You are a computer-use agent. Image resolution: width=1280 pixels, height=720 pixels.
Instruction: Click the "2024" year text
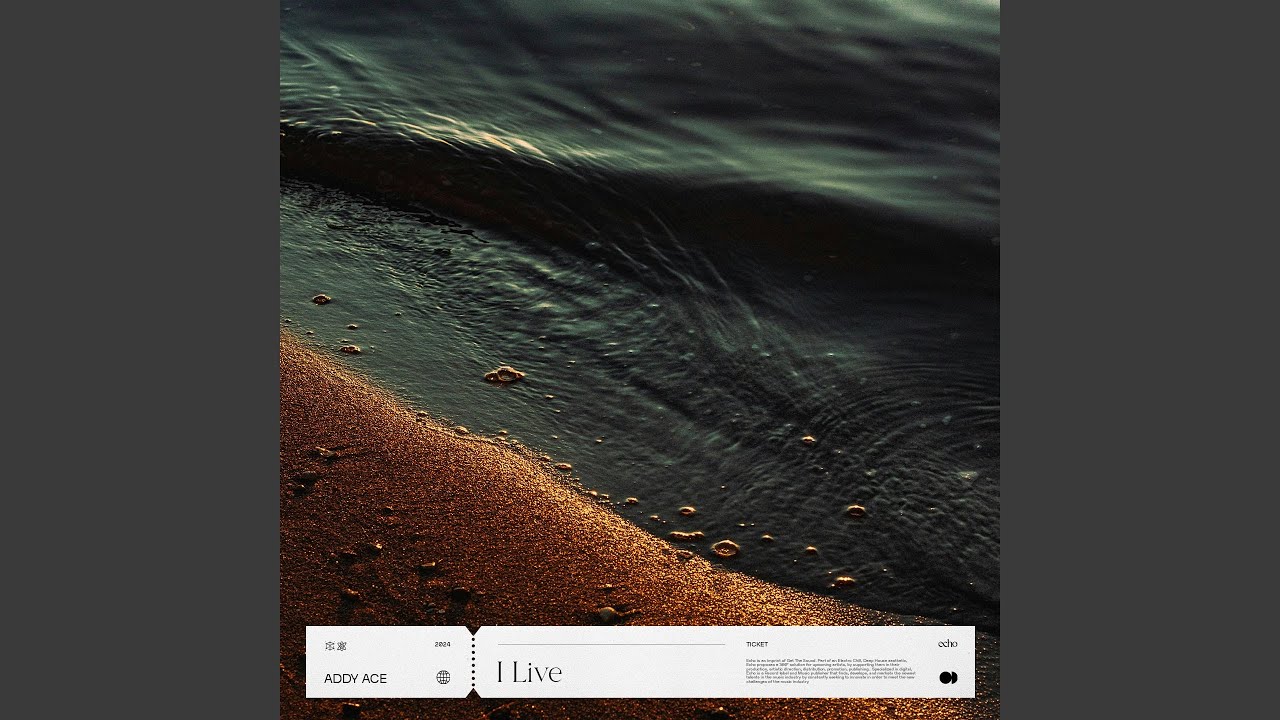point(443,644)
